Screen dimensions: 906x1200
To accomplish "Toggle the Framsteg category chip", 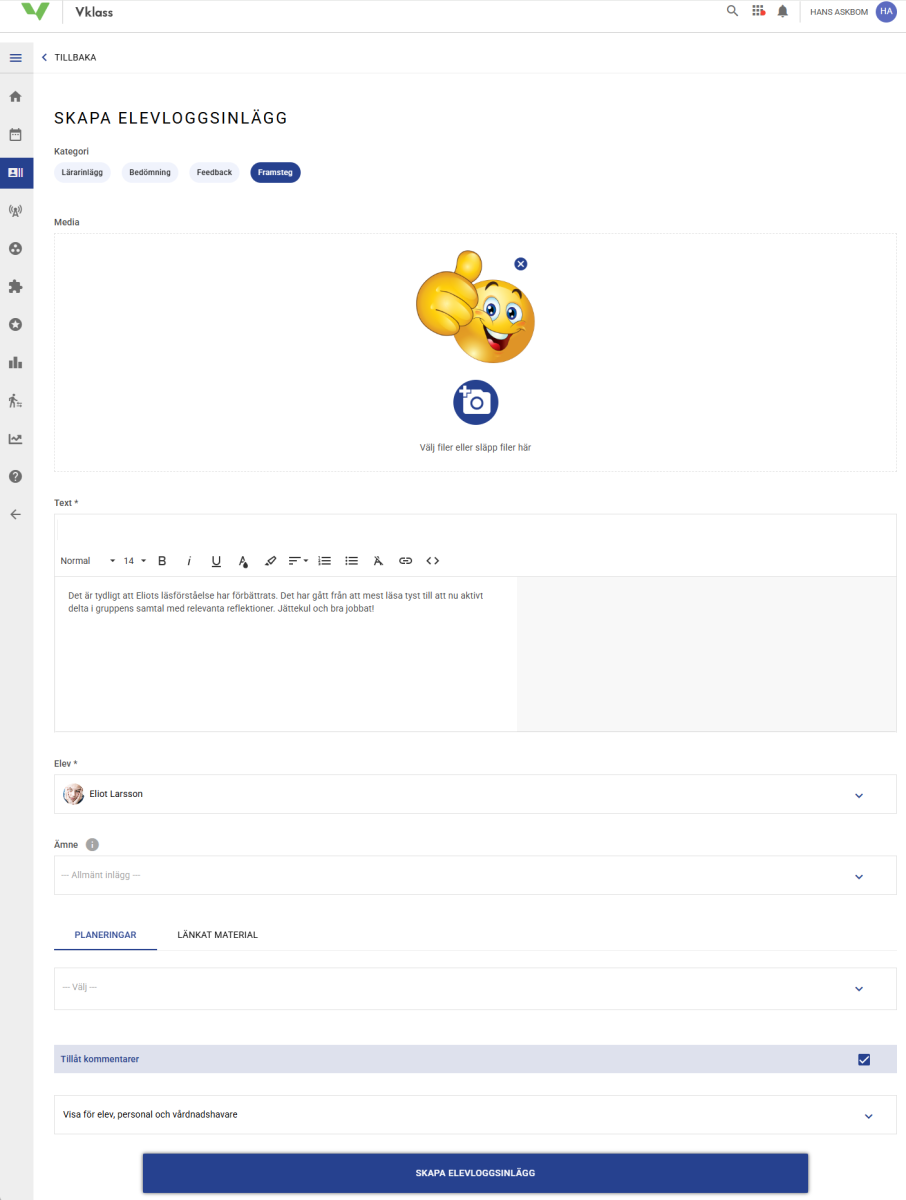I will tap(275, 172).
